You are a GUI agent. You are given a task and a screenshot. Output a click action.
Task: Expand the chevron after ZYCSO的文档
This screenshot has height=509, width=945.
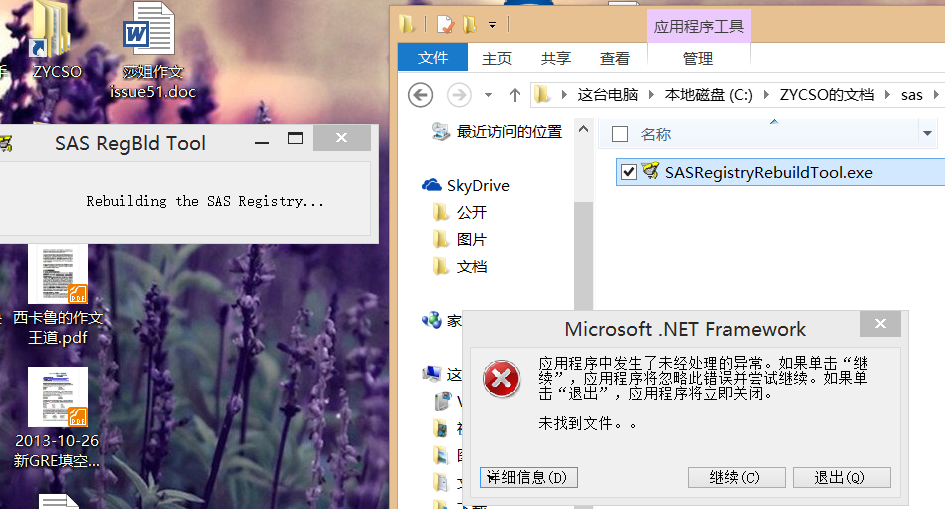coord(887,95)
